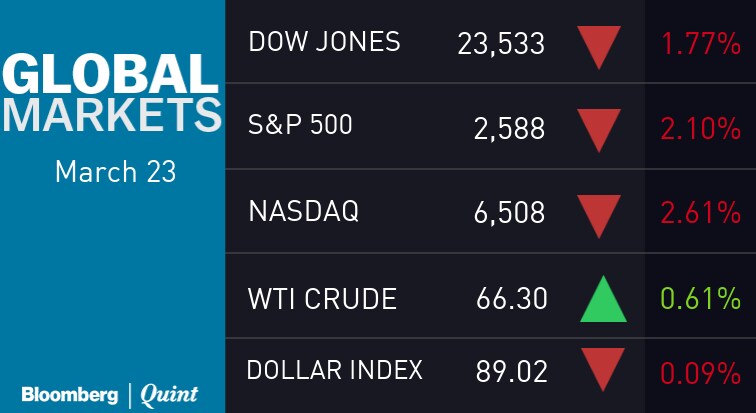
Task: Click the Dow Jones value 23,533
Action: (x=501, y=44)
